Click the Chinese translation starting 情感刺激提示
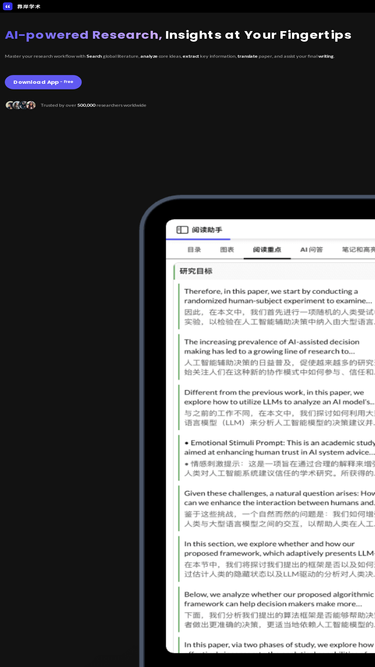The width and height of the screenshot is (375, 667). click(x=279, y=468)
